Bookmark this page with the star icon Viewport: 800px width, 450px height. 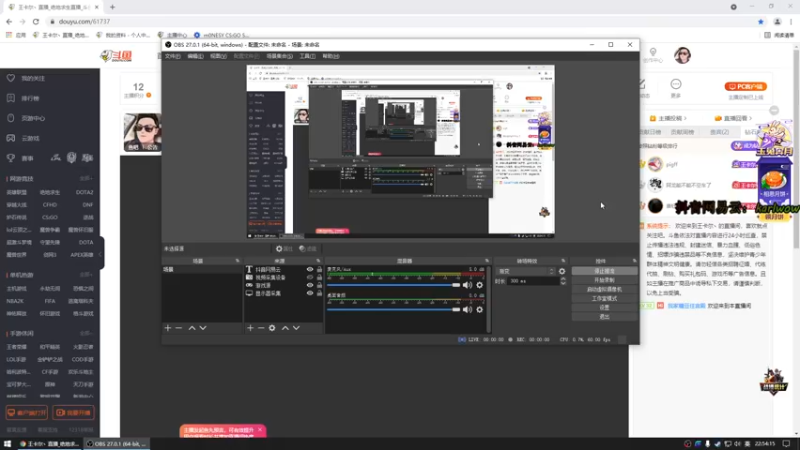pyautogui.click(x=761, y=21)
